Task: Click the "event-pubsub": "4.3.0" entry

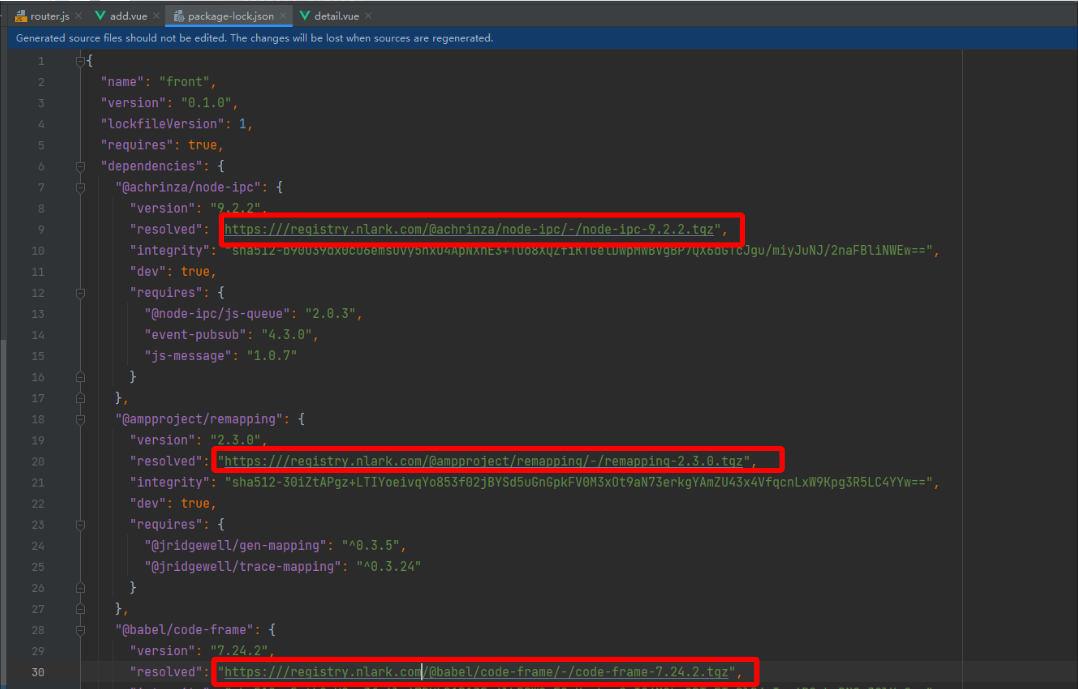Action: click(x=231, y=335)
